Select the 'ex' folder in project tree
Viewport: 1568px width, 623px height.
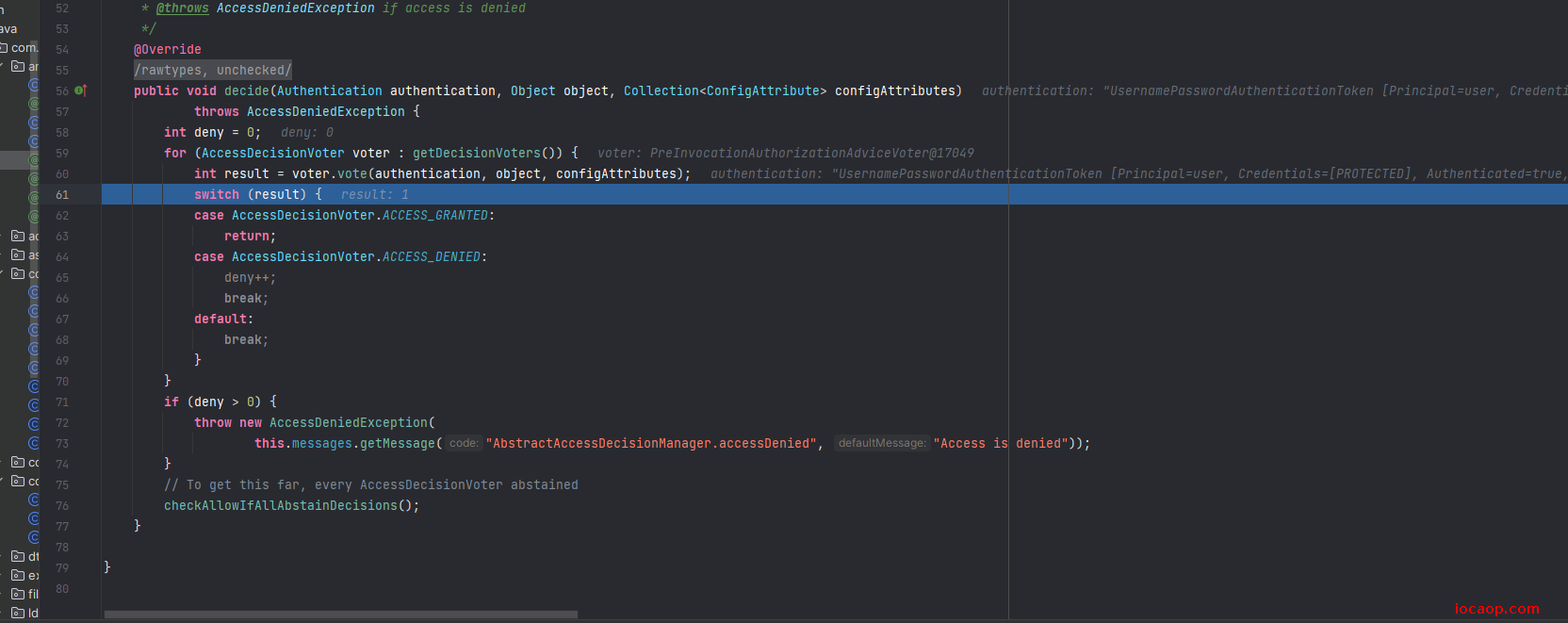click(x=25, y=575)
